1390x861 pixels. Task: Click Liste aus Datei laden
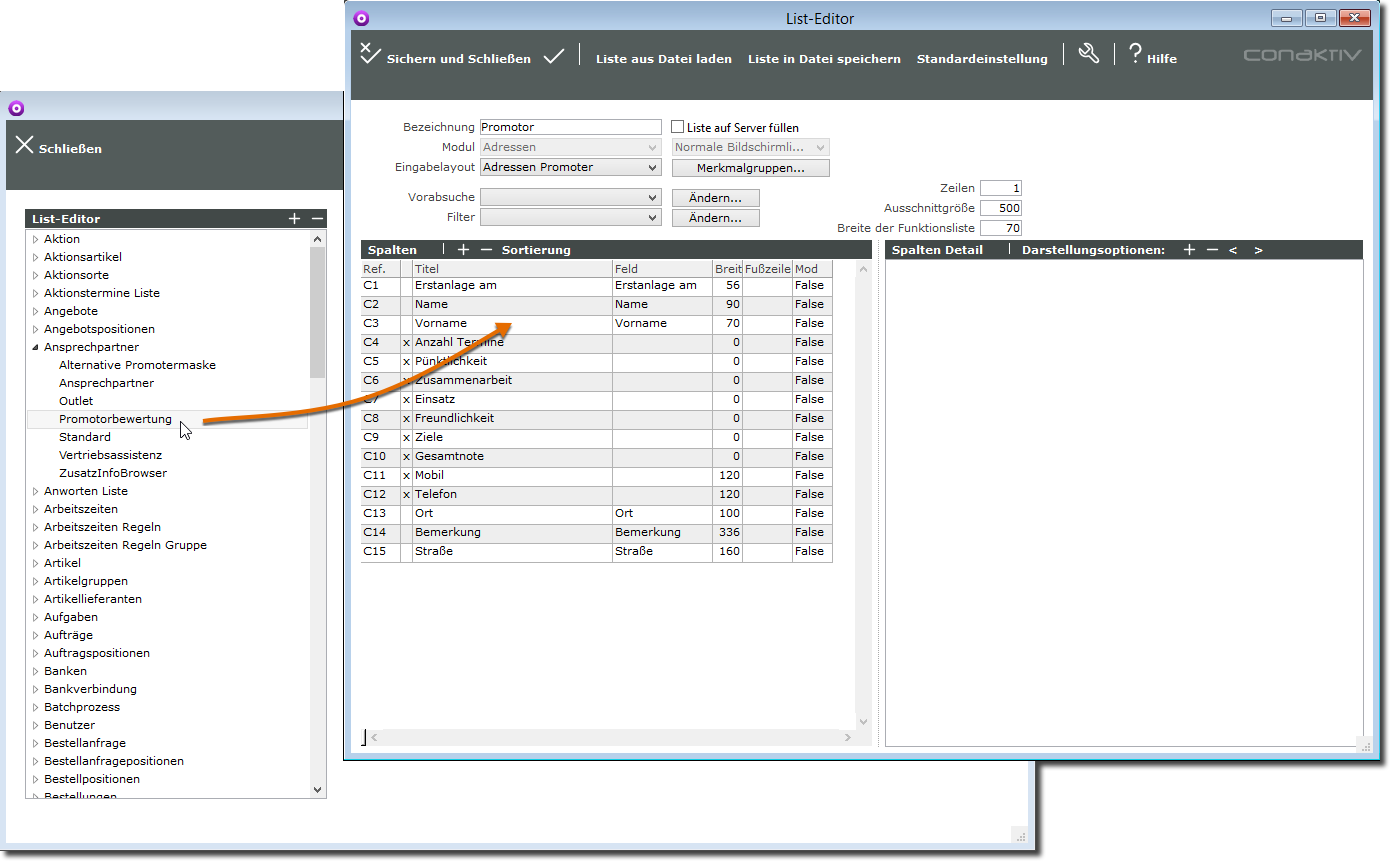coord(663,59)
